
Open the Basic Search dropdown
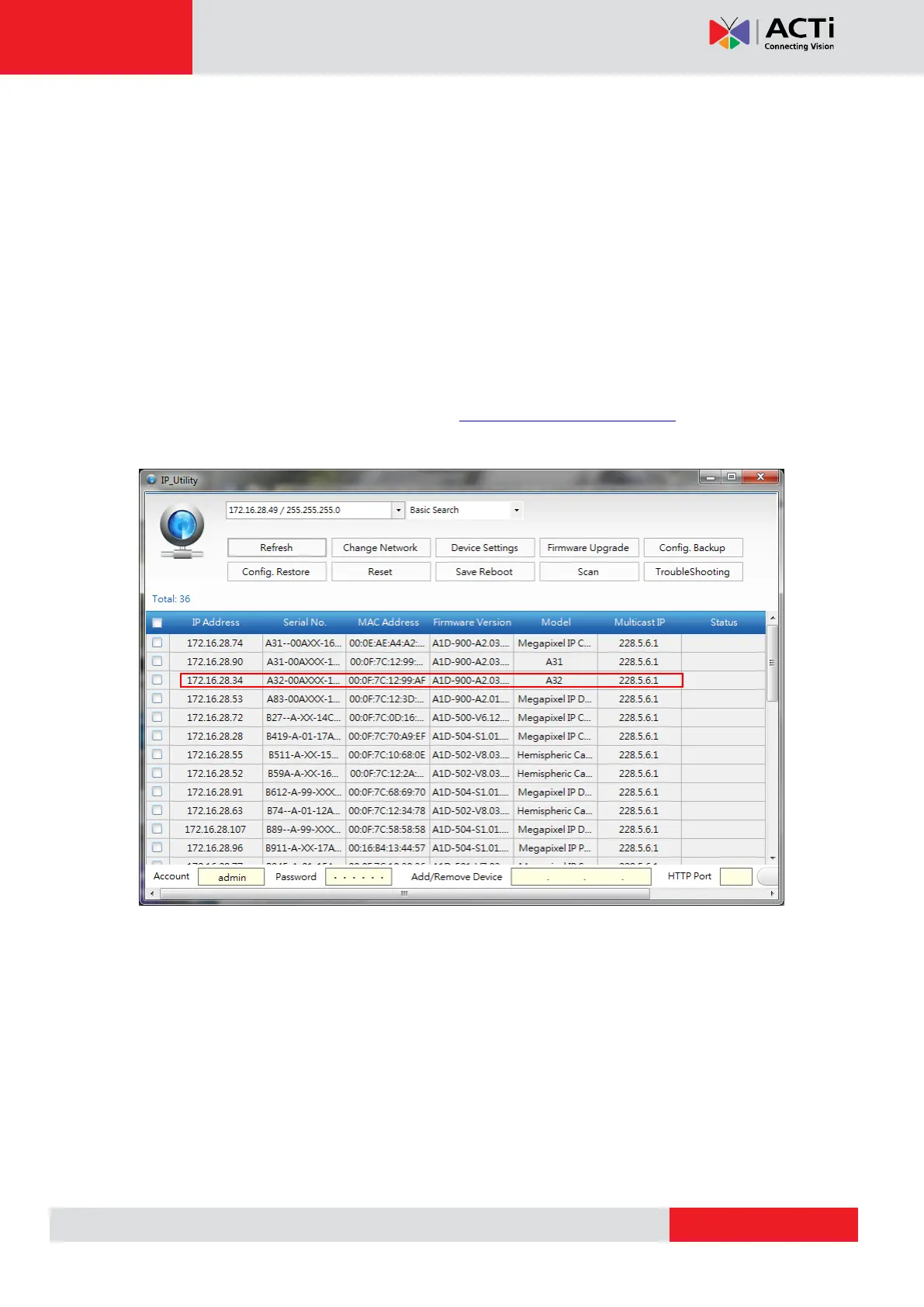tap(517, 510)
